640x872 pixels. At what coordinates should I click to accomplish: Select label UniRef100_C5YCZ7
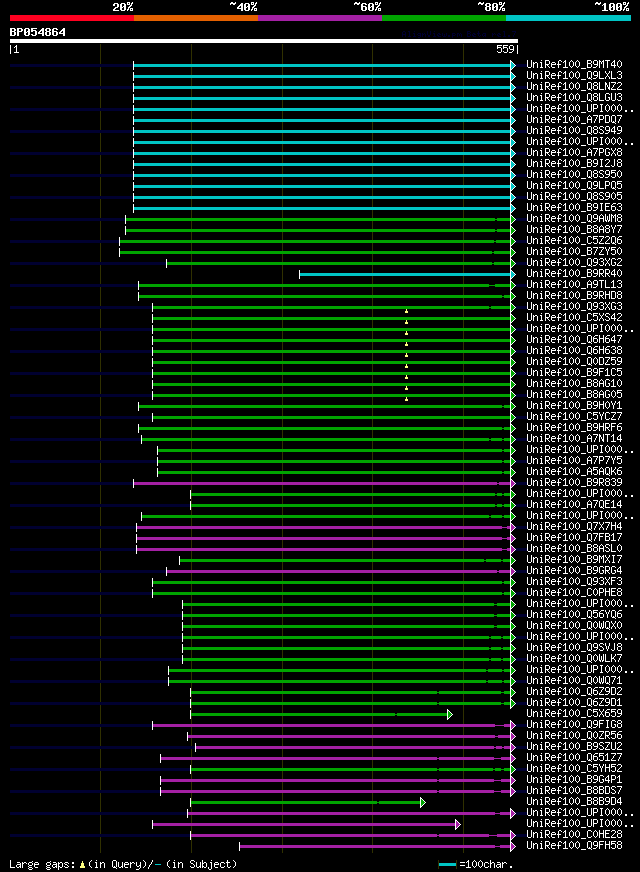574,417
